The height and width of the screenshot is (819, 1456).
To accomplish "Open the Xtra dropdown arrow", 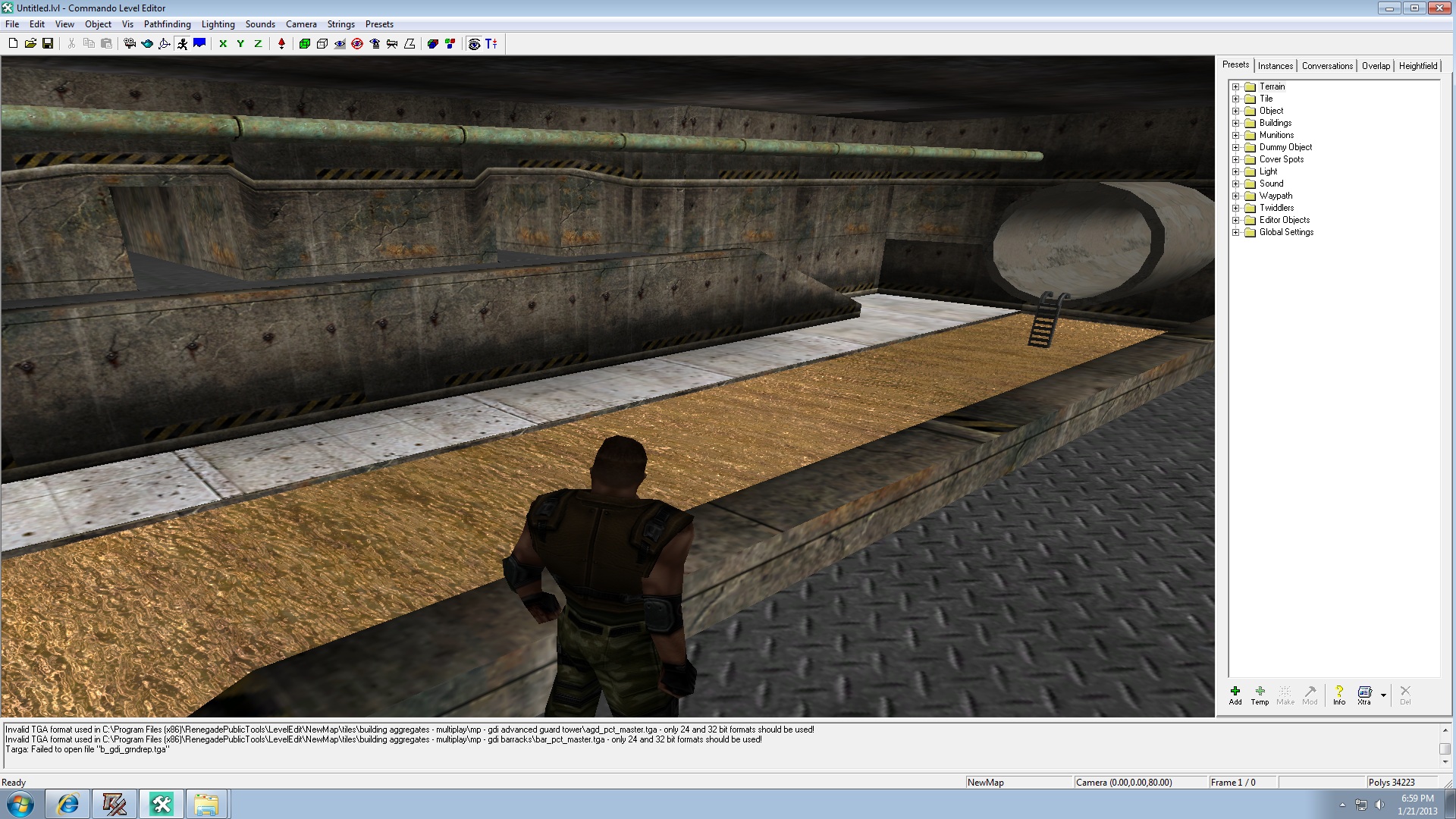I will point(1383,695).
